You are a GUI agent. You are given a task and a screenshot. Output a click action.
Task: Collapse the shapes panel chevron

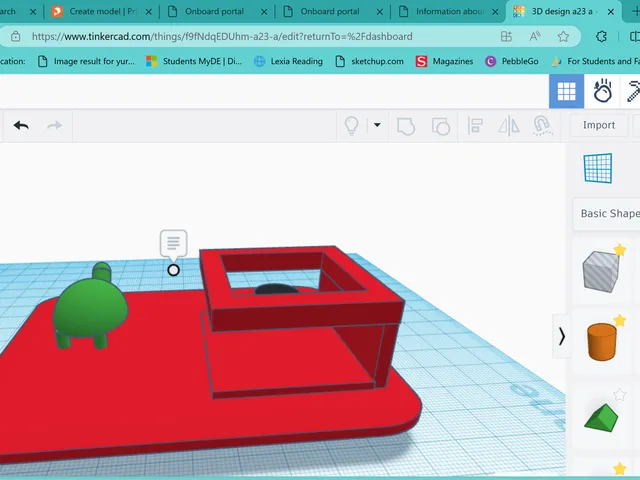[x=562, y=337]
